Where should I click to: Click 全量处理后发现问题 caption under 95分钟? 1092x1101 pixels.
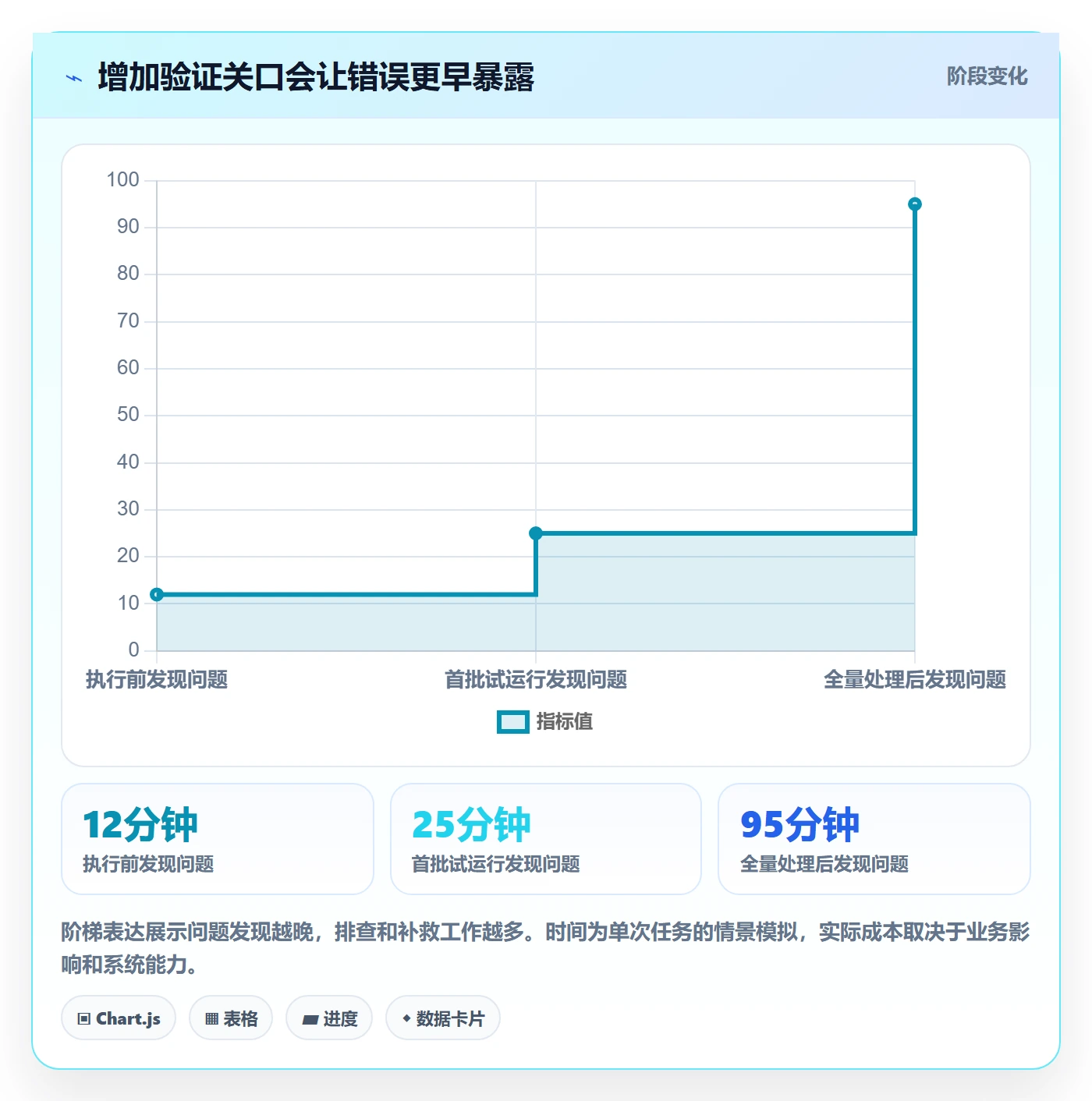(824, 864)
